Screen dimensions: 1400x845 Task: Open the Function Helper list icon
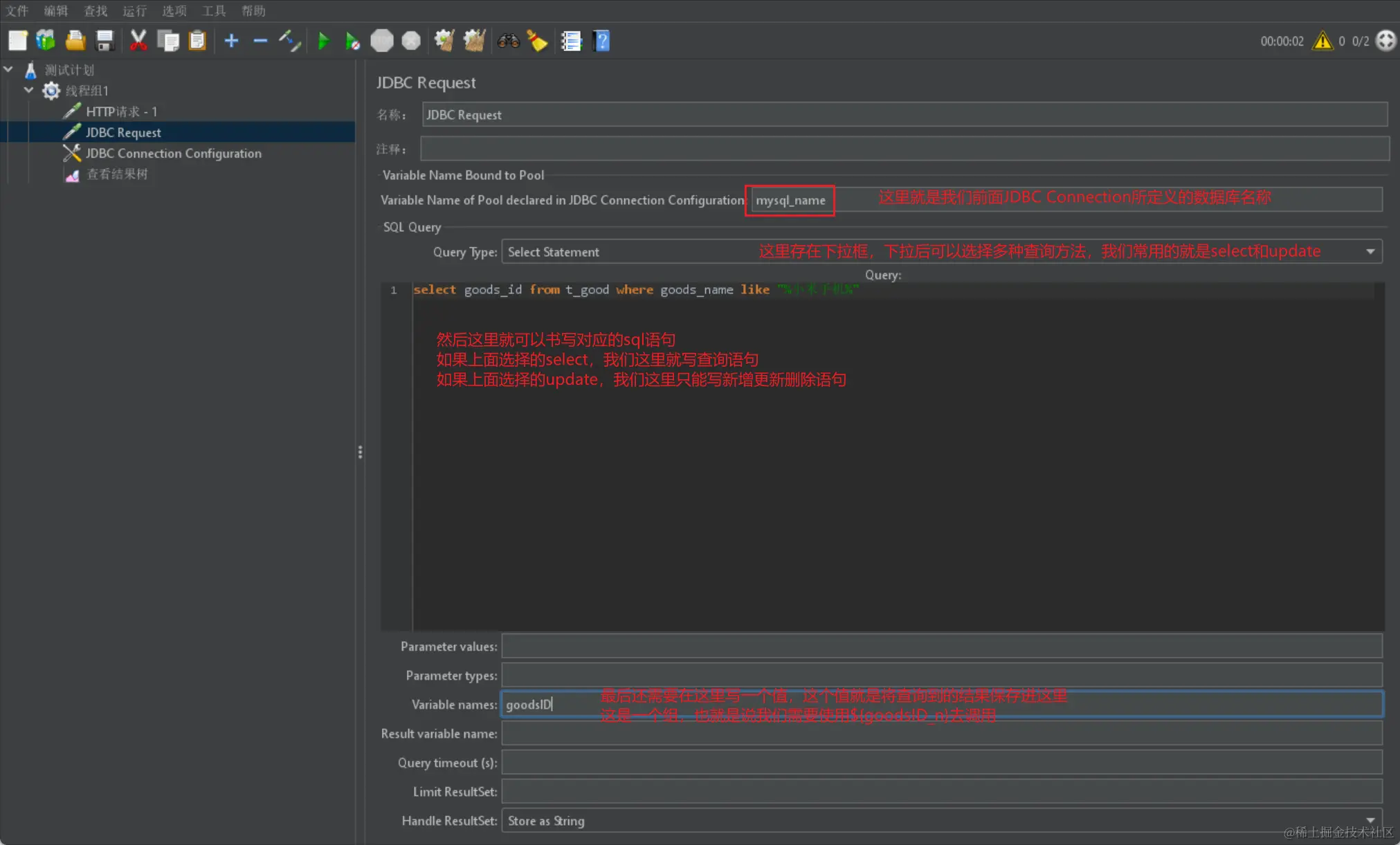571,41
